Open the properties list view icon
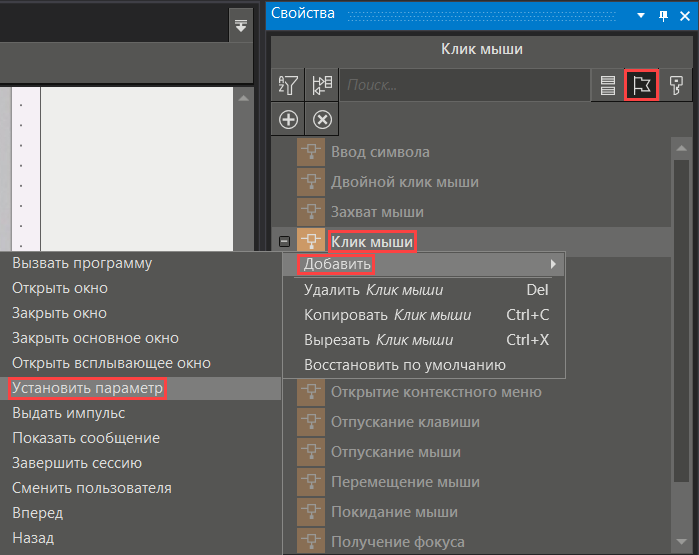This screenshot has height=555, width=699. (x=607, y=85)
